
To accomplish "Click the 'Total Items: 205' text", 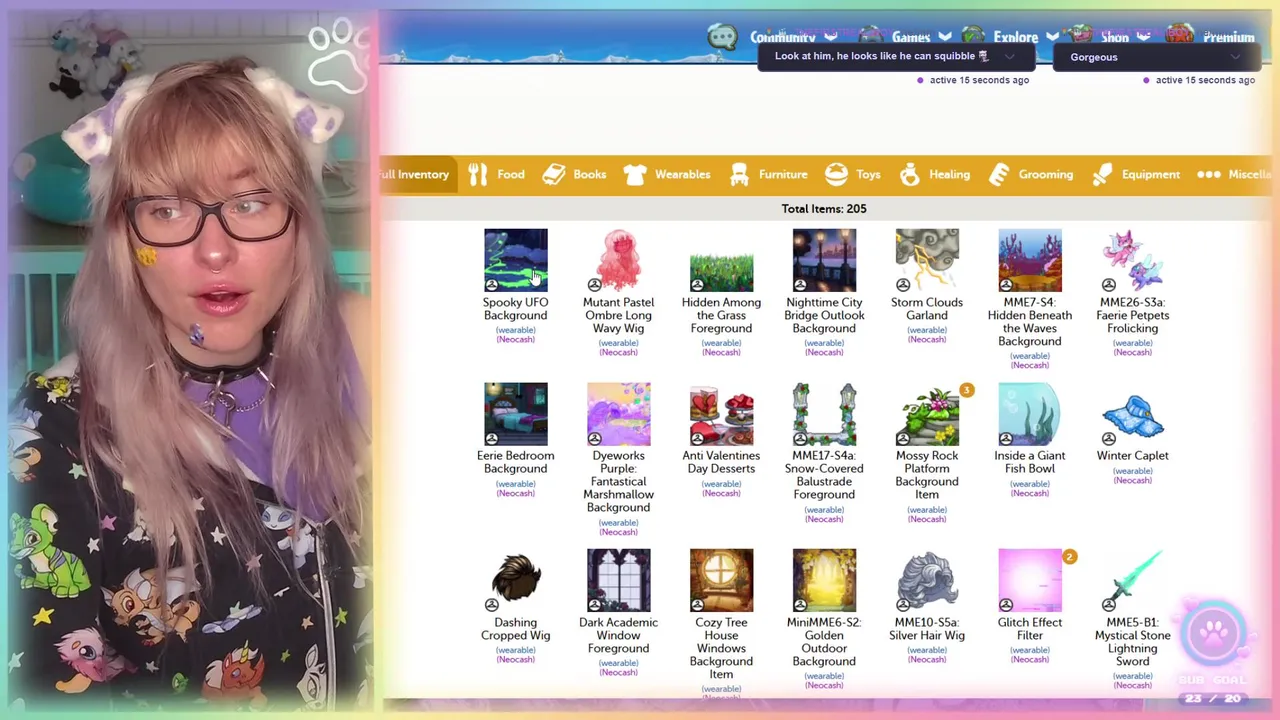I will pos(824,208).
